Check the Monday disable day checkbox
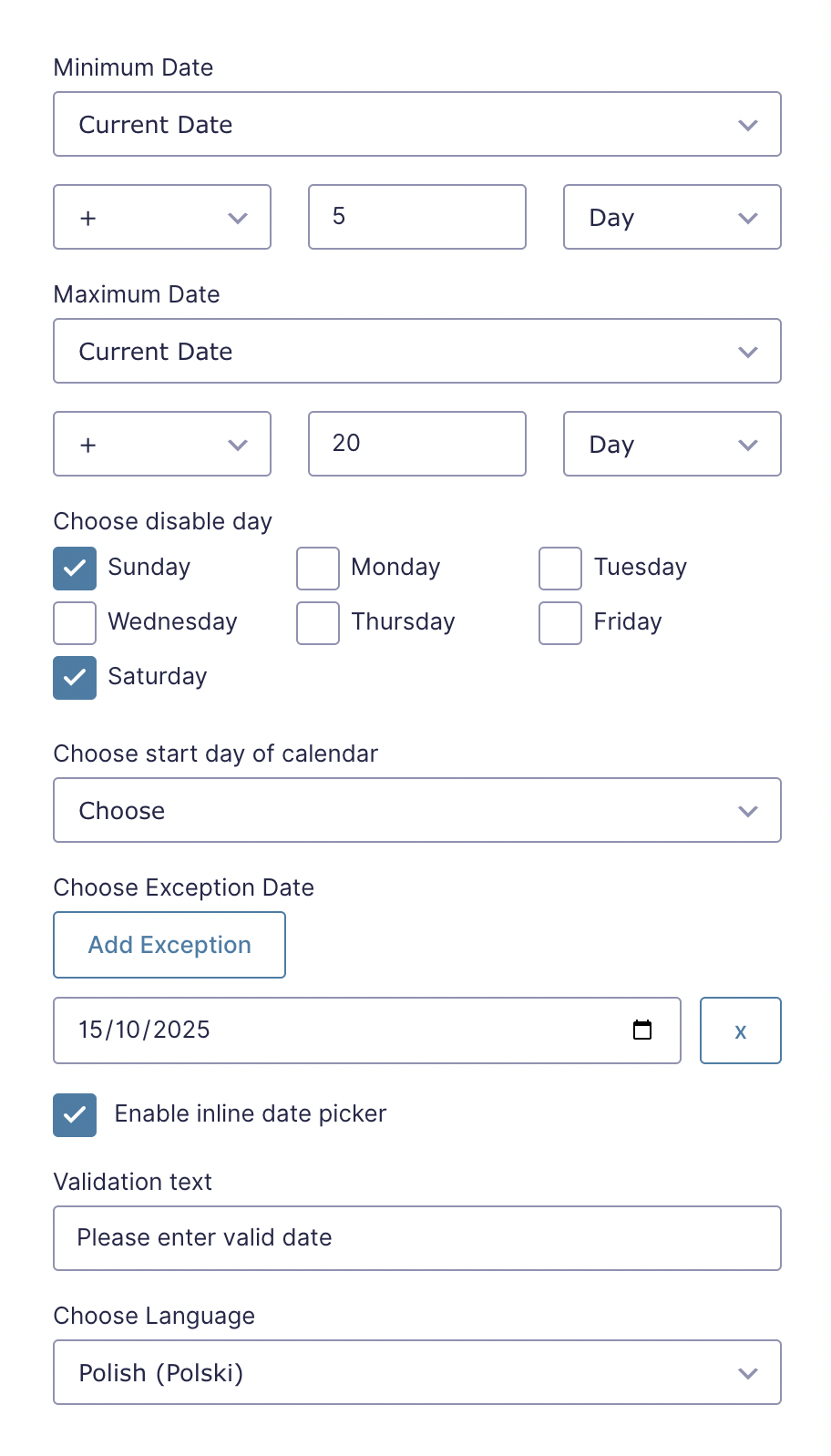This screenshot has height=1456, width=831. (318, 569)
